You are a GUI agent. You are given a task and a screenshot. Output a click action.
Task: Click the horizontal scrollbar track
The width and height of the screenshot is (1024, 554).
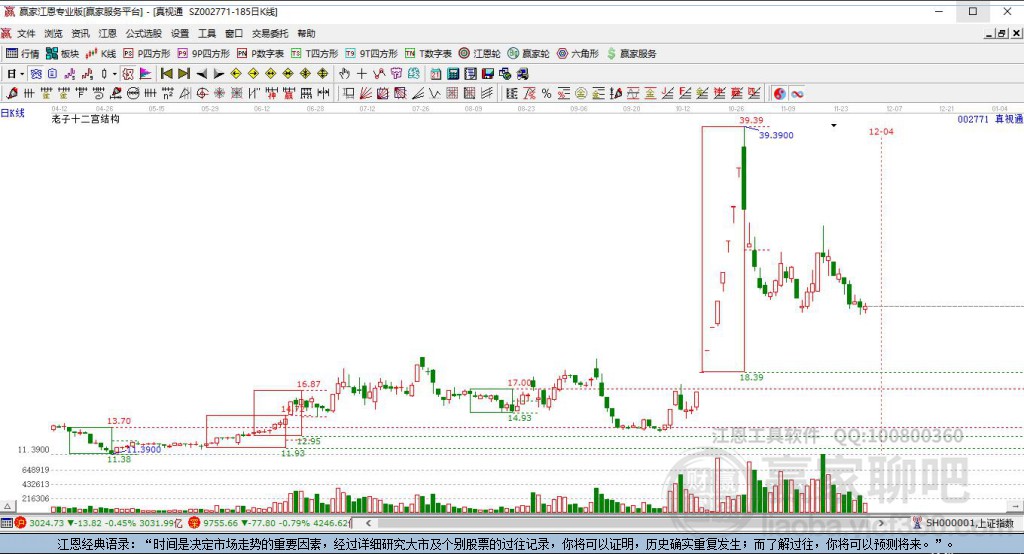click(x=624, y=523)
